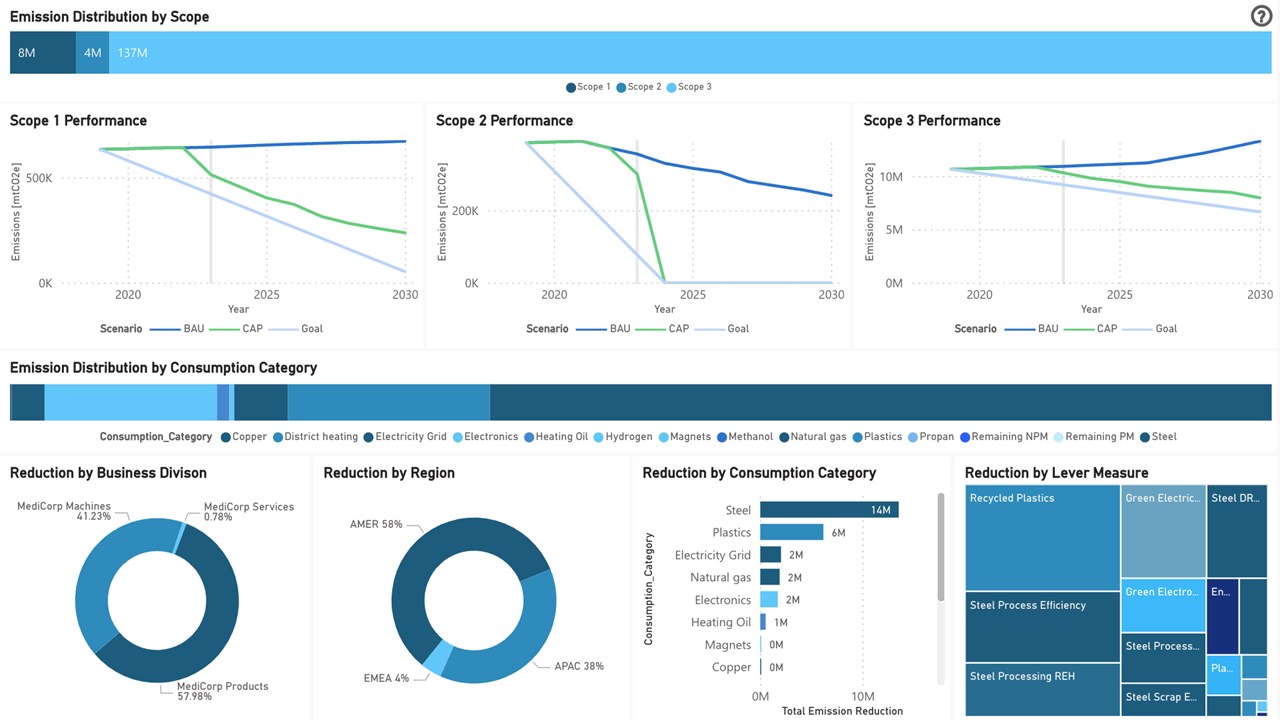This screenshot has height=720, width=1280.
Task: Click the District heating legend item
Action: (x=315, y=437)
